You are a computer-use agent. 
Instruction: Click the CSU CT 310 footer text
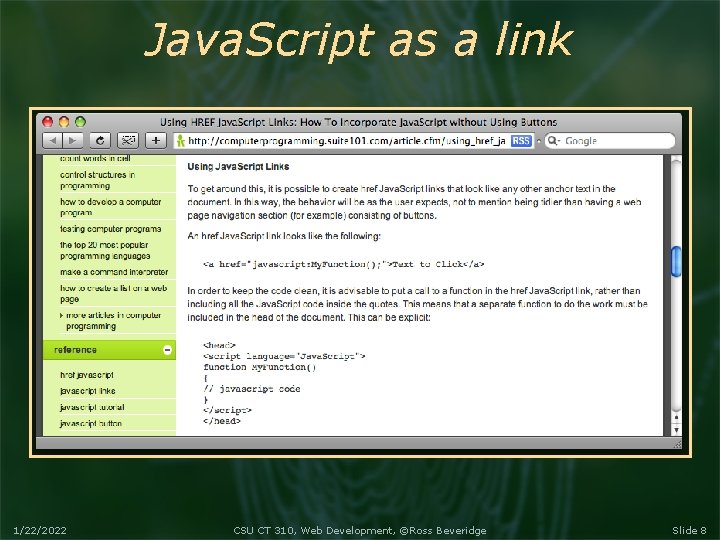[360, 530]
